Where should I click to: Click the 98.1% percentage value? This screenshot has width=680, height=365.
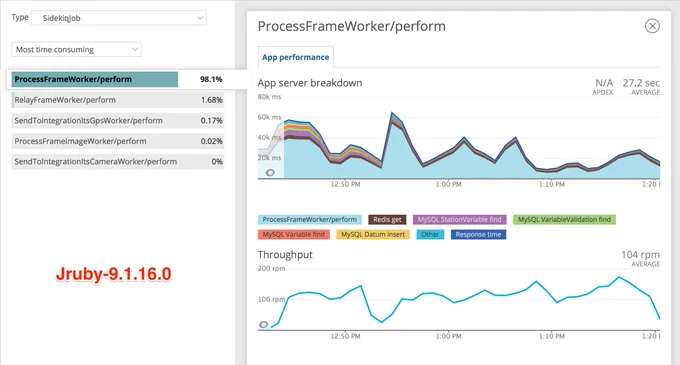(211, 79)
